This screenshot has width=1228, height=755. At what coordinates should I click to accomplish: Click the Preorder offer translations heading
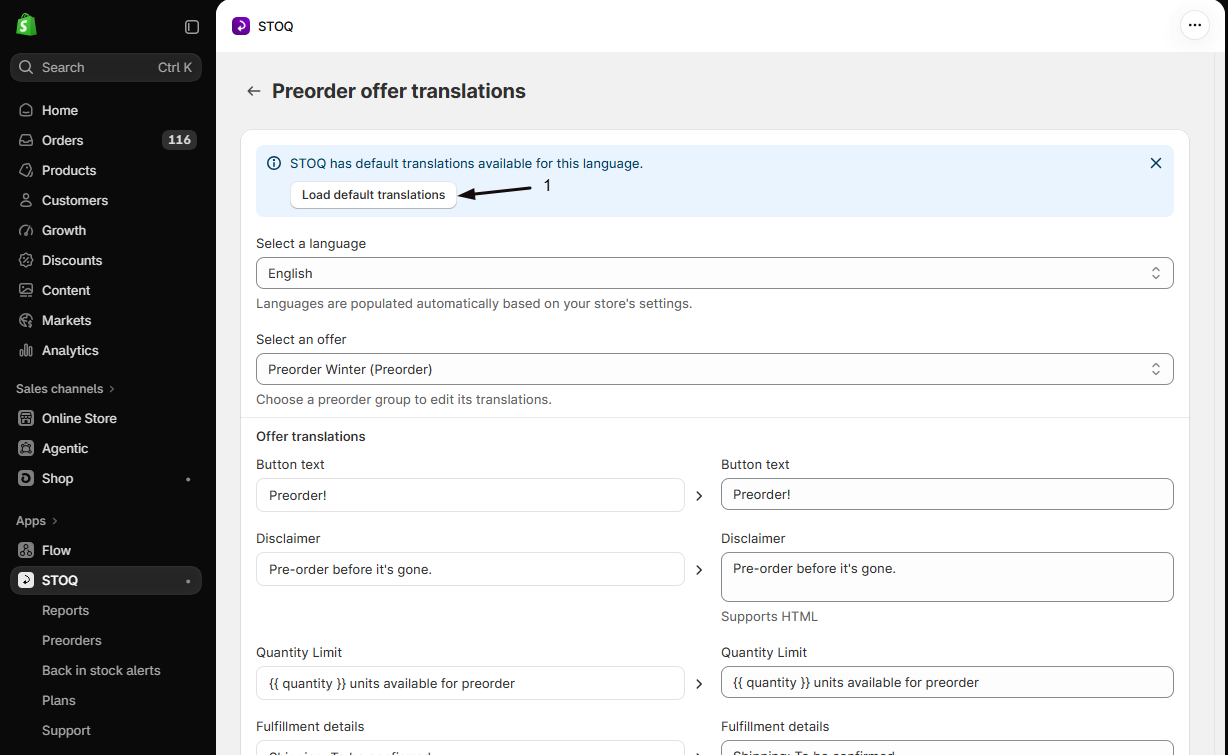tap(399, 91)
